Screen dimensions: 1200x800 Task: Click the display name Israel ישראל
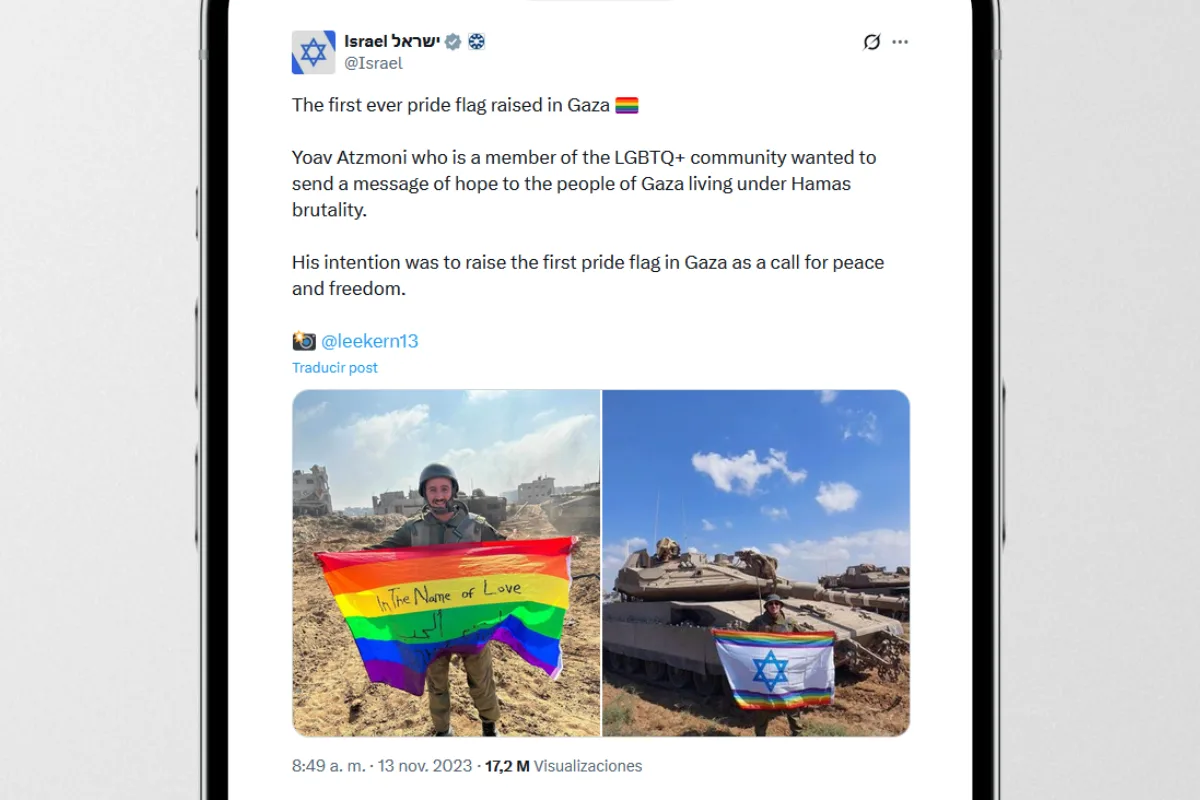click(x=392, y=41)
